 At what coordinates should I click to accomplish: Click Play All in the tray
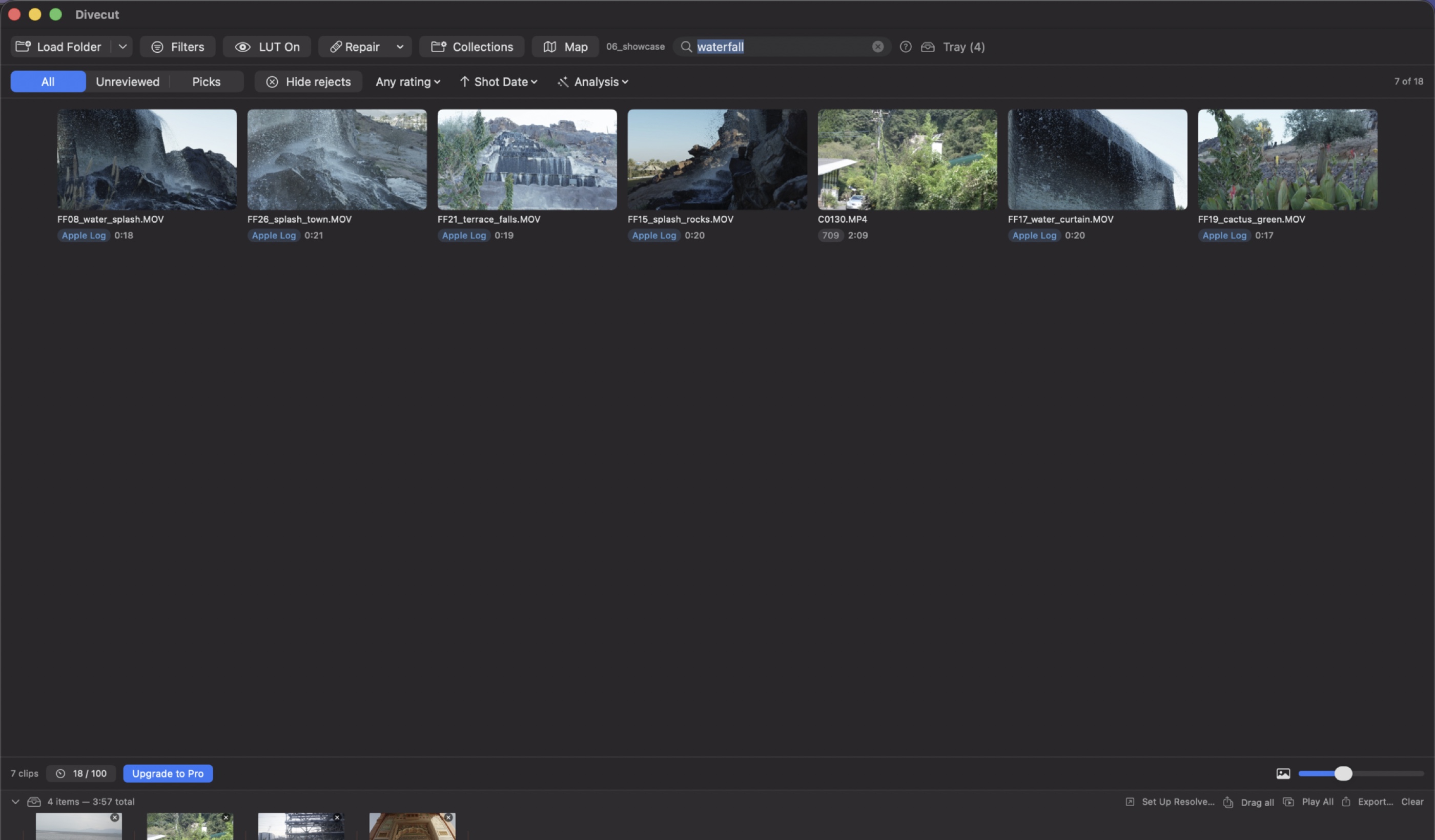click(1308, 801)
